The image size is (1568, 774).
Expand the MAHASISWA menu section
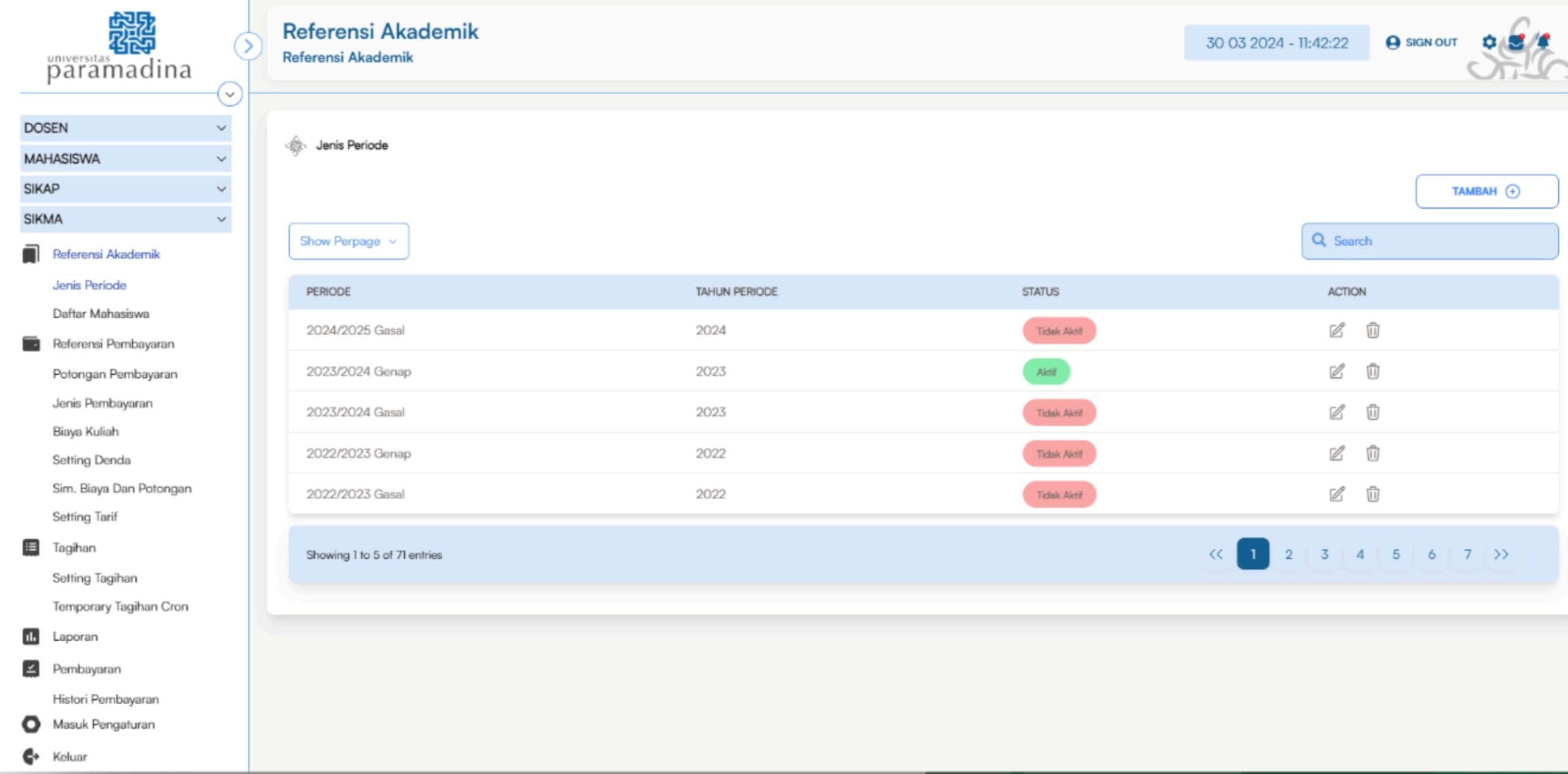coord(126,159)
